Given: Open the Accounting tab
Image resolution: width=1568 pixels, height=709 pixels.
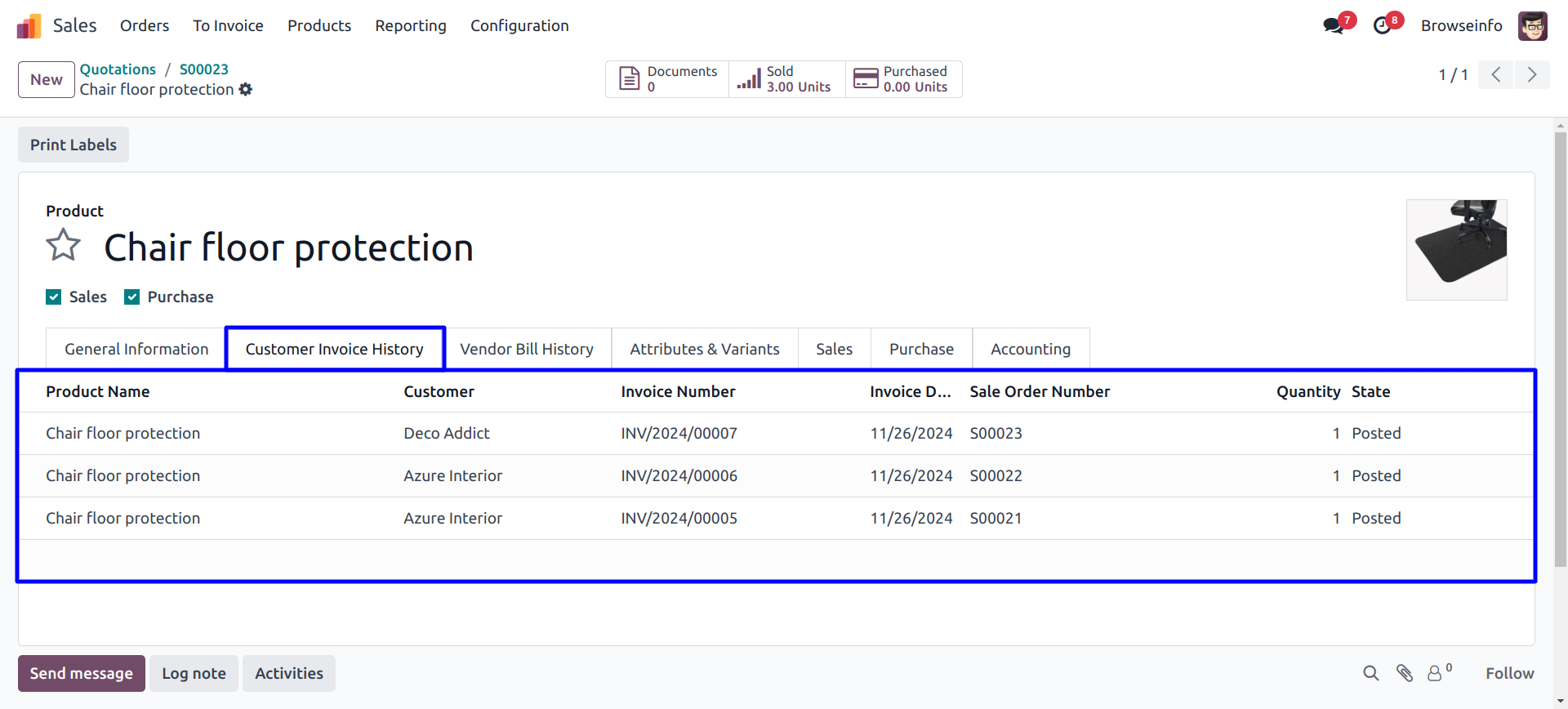Looking at the screenshot, I should coord(1031,350).
